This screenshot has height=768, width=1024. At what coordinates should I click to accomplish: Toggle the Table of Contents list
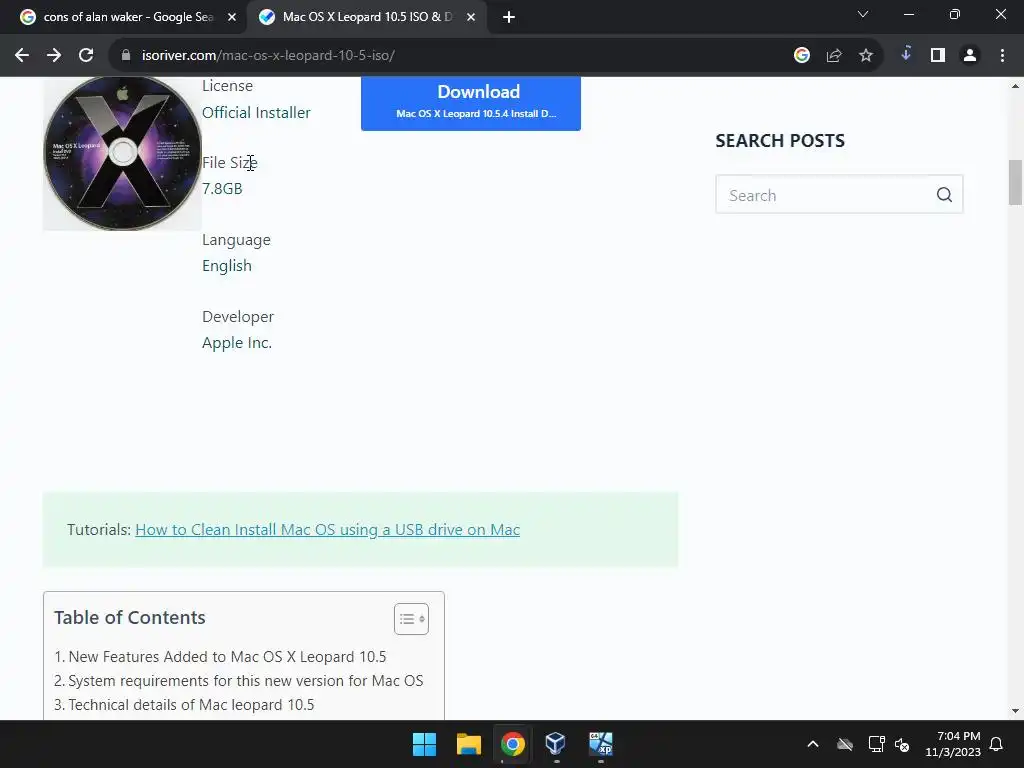tap(411, 618)
